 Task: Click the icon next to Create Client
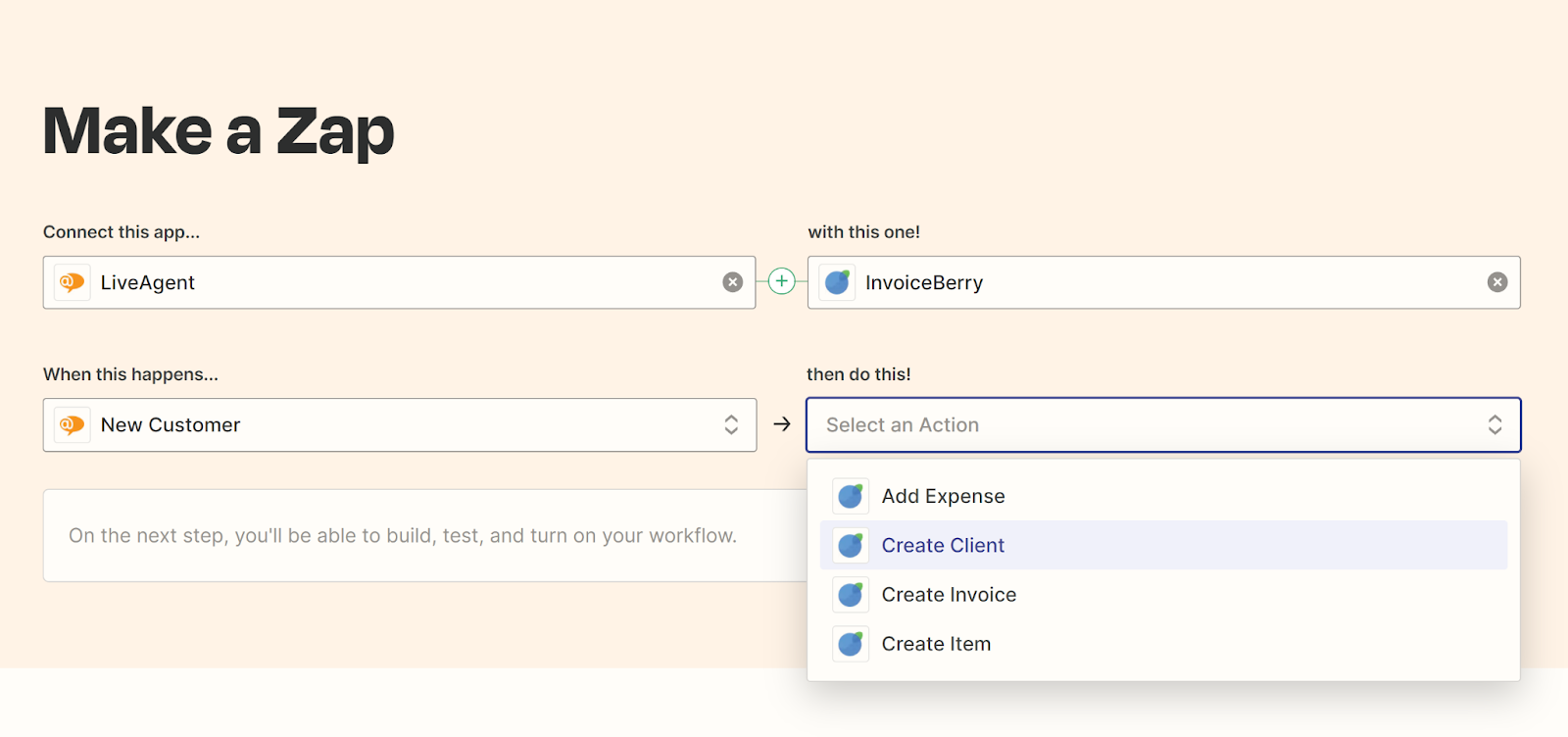pos(850,545)
